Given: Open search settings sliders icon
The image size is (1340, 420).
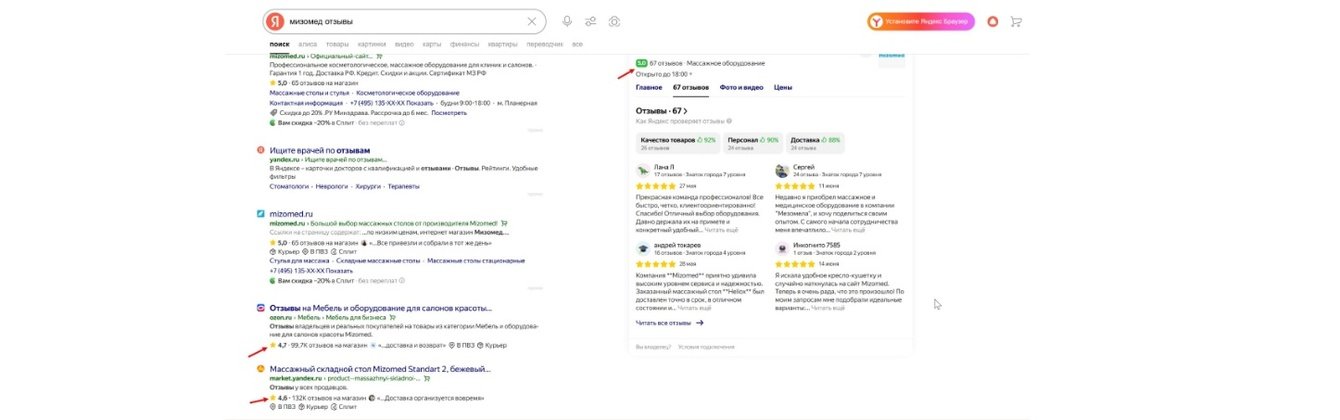Looking at the screenshot, I should (x=591, y=21).
